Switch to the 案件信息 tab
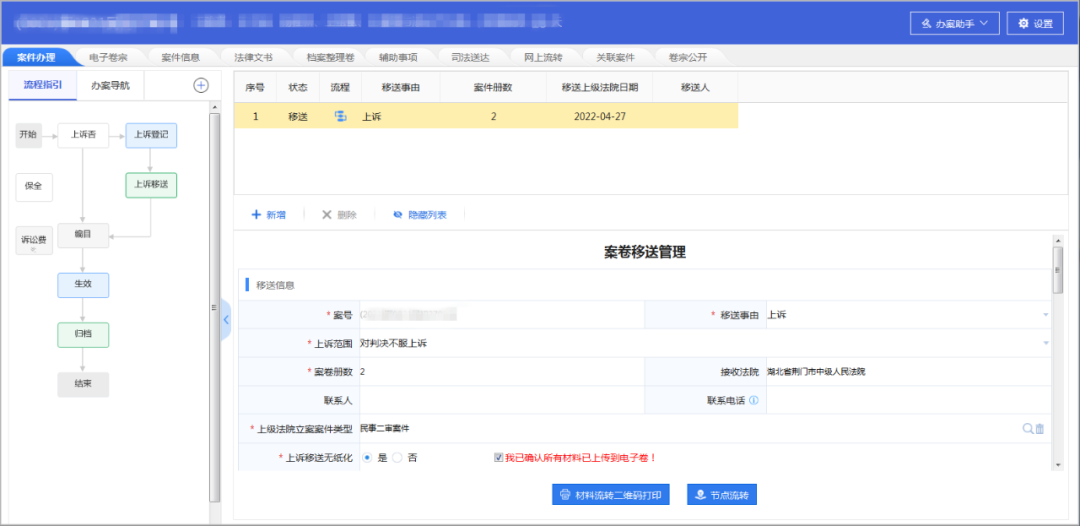This screenshot has width=1080, height=526. point(180,57)
